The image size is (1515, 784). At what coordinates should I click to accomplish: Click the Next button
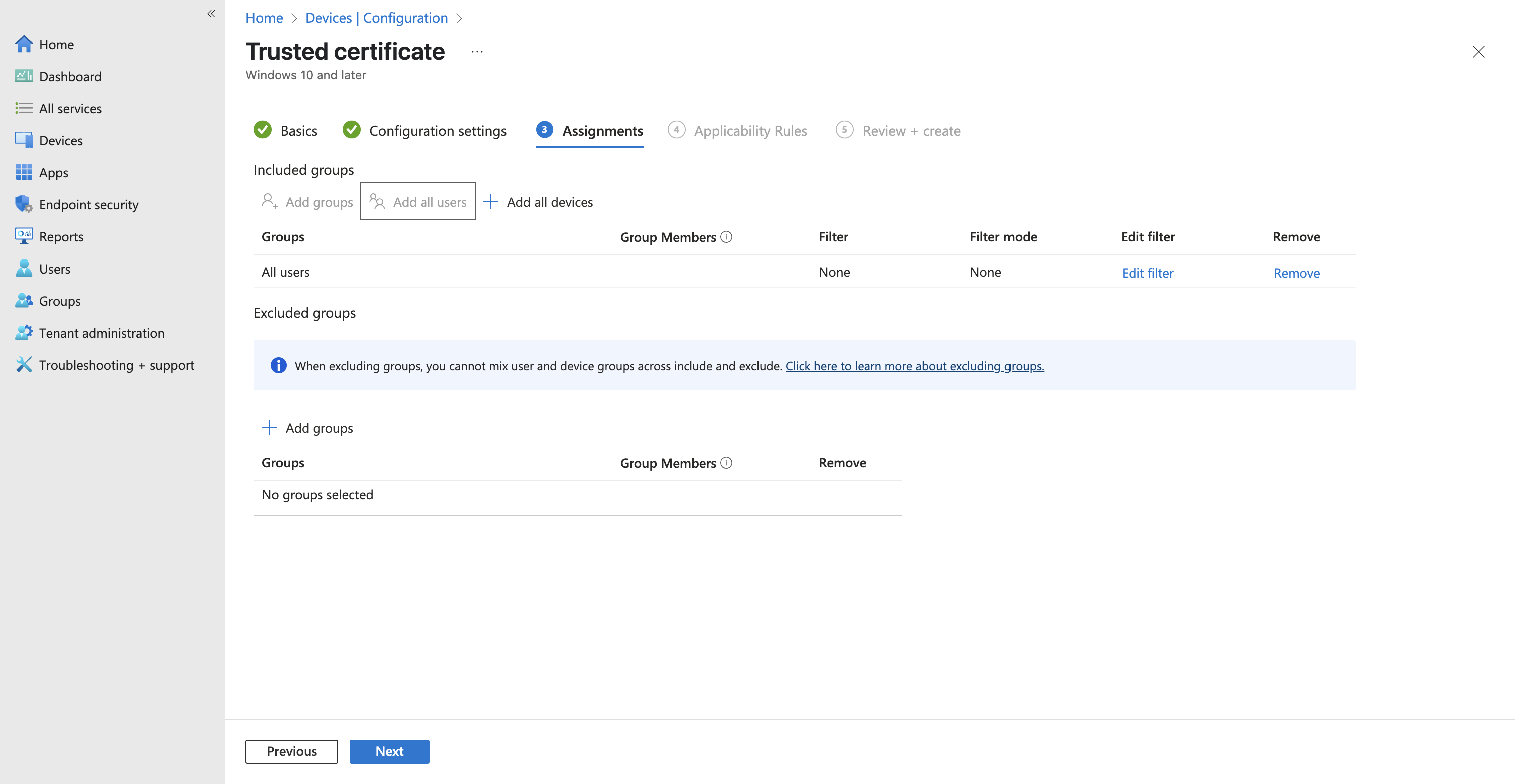tap(389, 751)
